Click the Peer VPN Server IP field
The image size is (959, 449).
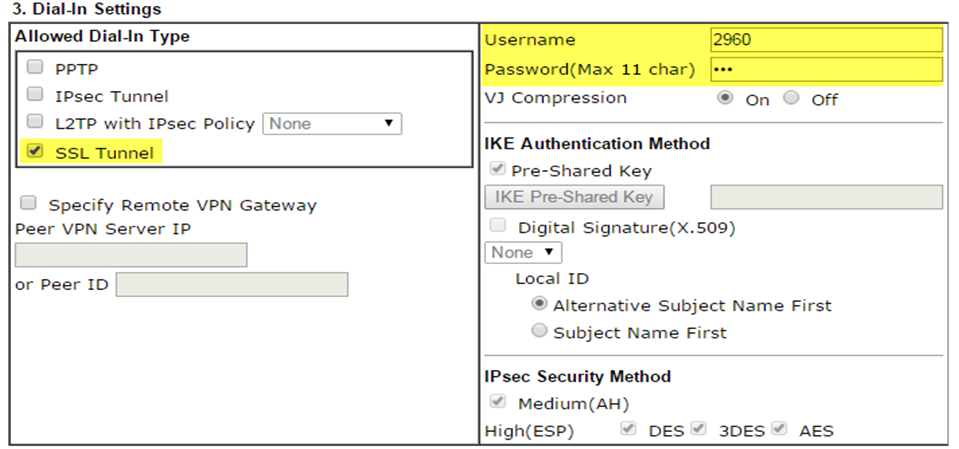[x=131, y=255]
